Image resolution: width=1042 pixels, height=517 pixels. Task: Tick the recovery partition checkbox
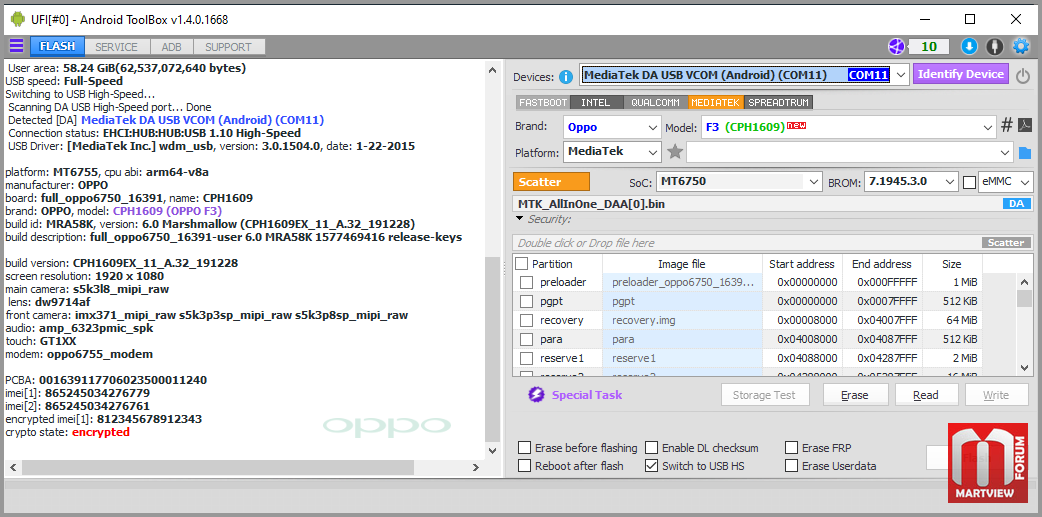(x=526, y=320)
